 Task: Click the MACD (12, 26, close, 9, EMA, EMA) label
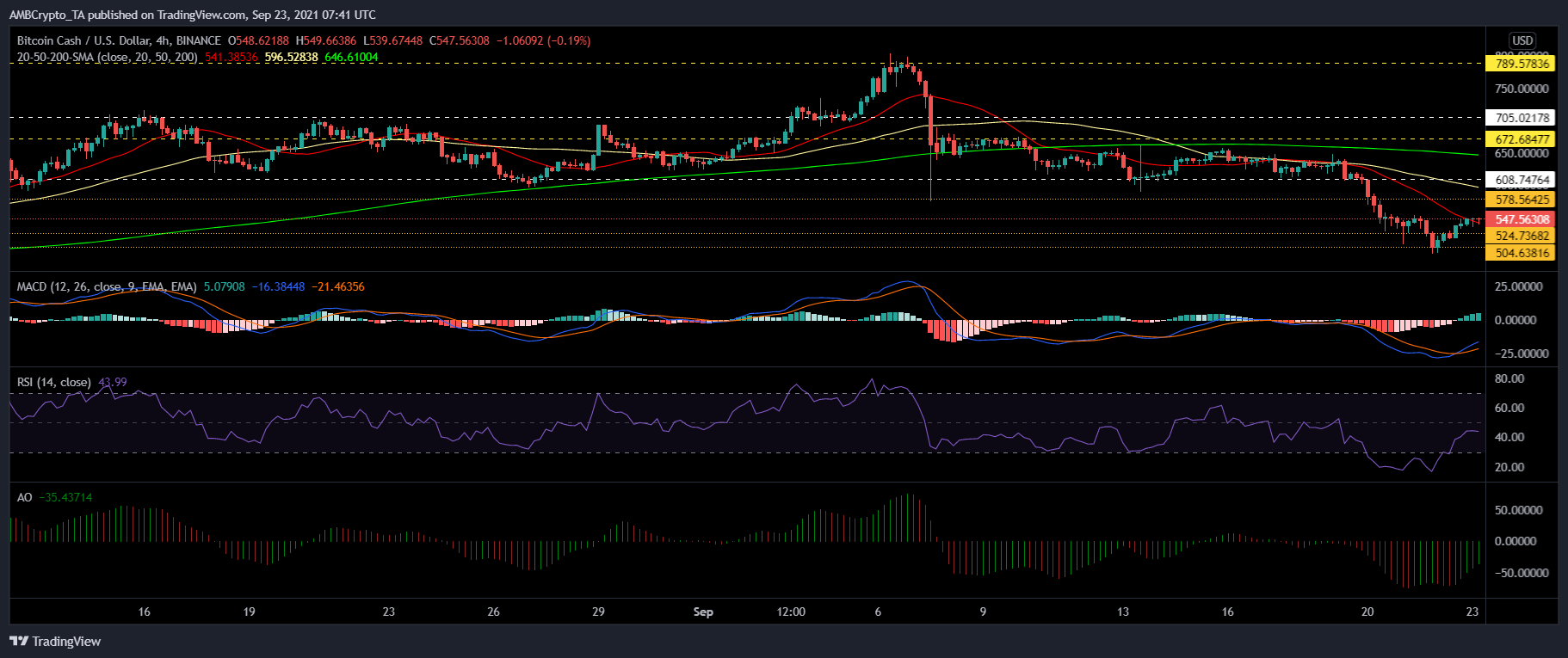(107, 286)
